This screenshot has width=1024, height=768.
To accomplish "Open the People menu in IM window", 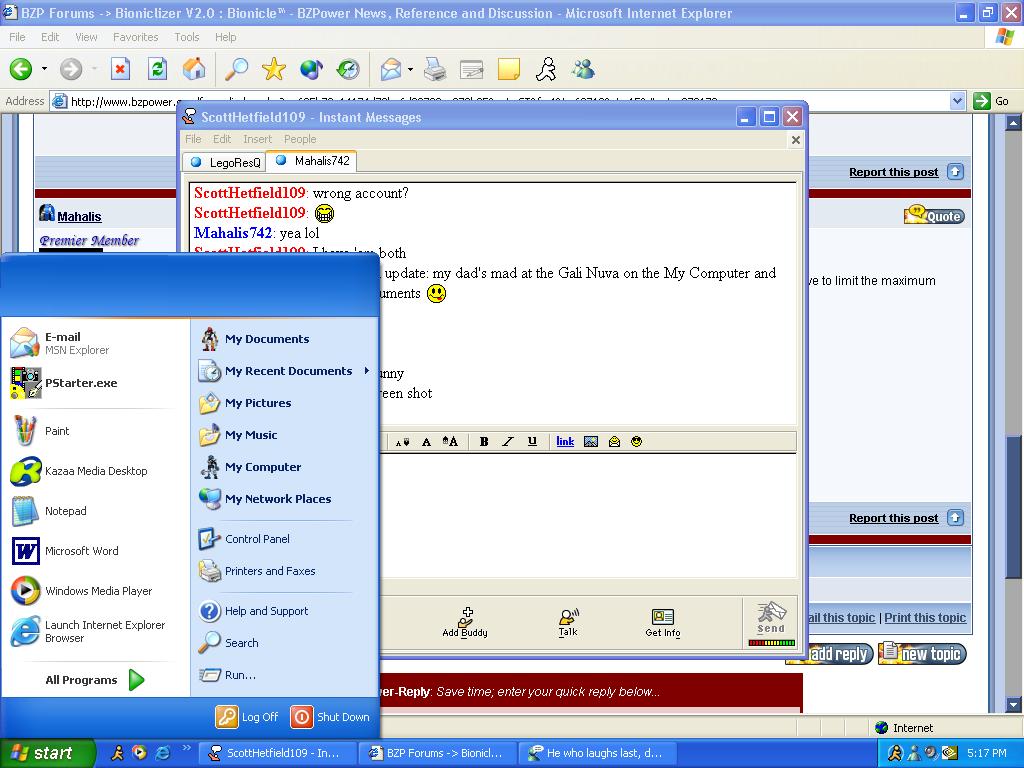I will coord(300,139).
